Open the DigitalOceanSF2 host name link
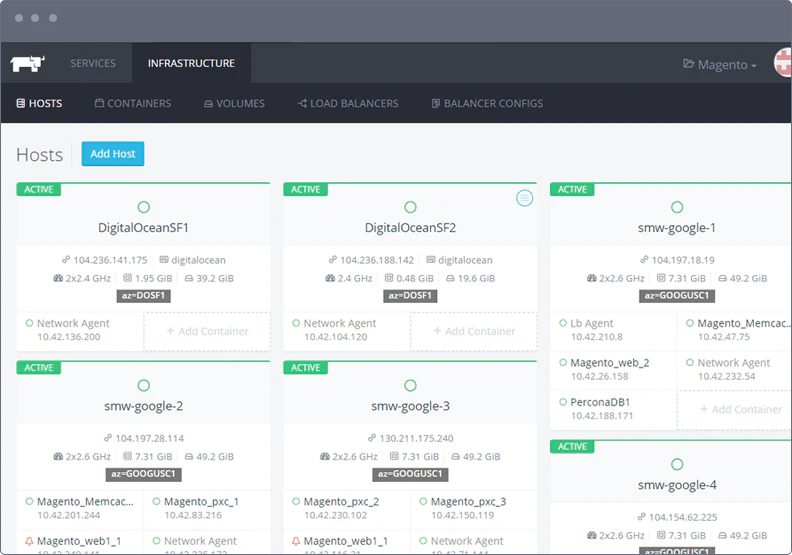The image size is (792, 555). point(410,228)
